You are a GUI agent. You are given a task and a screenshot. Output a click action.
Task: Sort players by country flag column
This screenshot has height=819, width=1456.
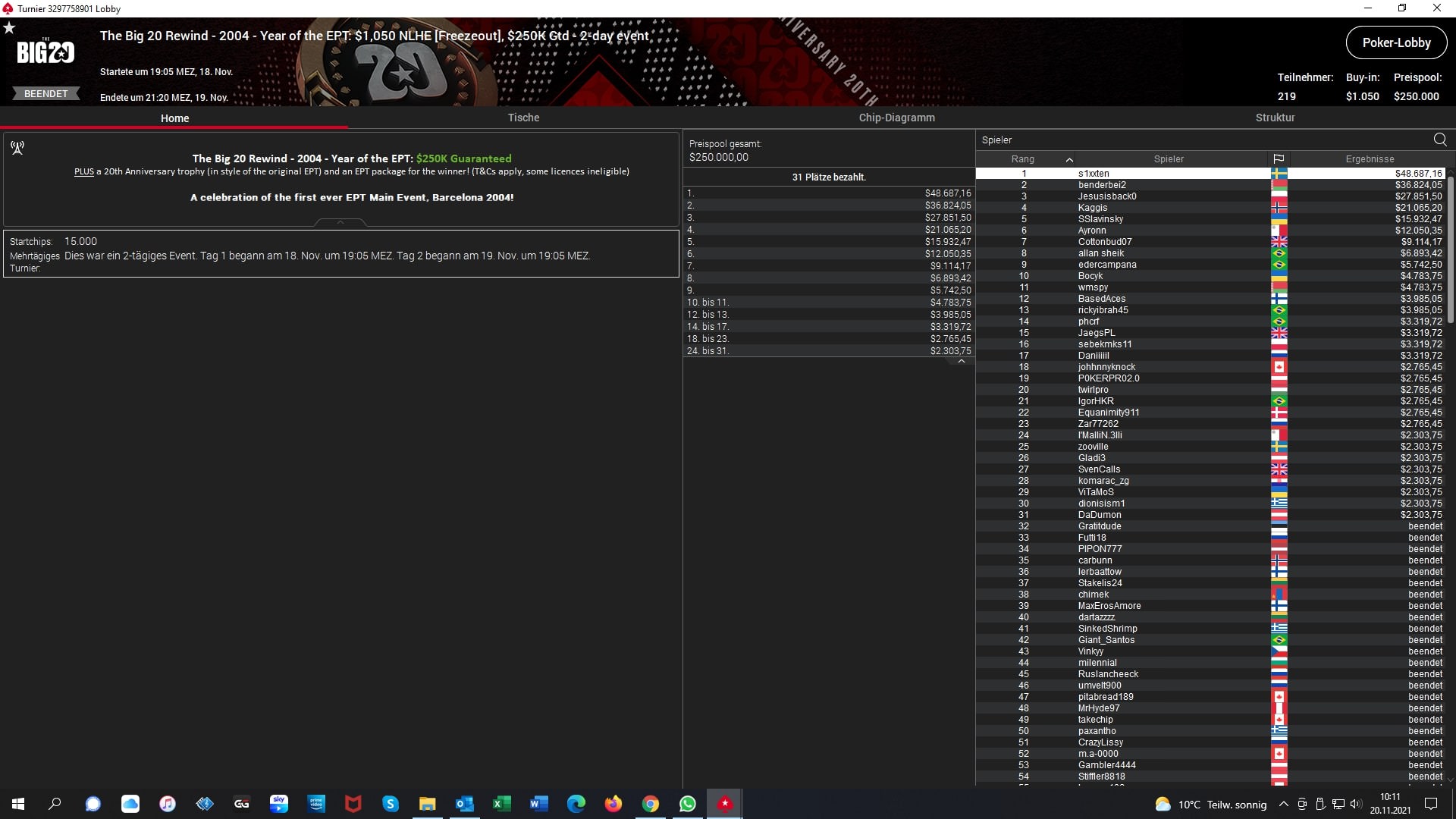1279,159
